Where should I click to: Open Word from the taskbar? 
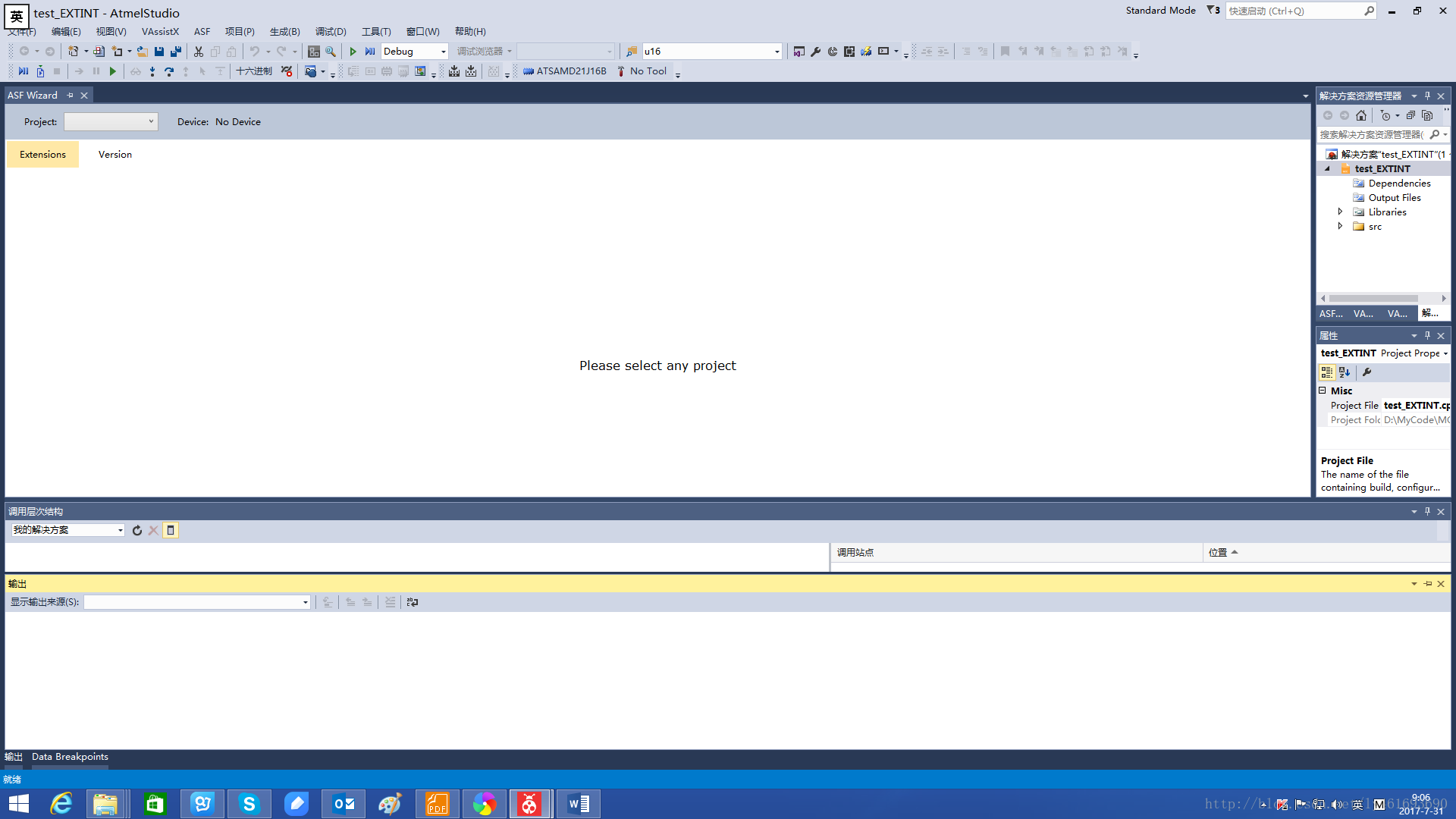click(x=579, y=804)
